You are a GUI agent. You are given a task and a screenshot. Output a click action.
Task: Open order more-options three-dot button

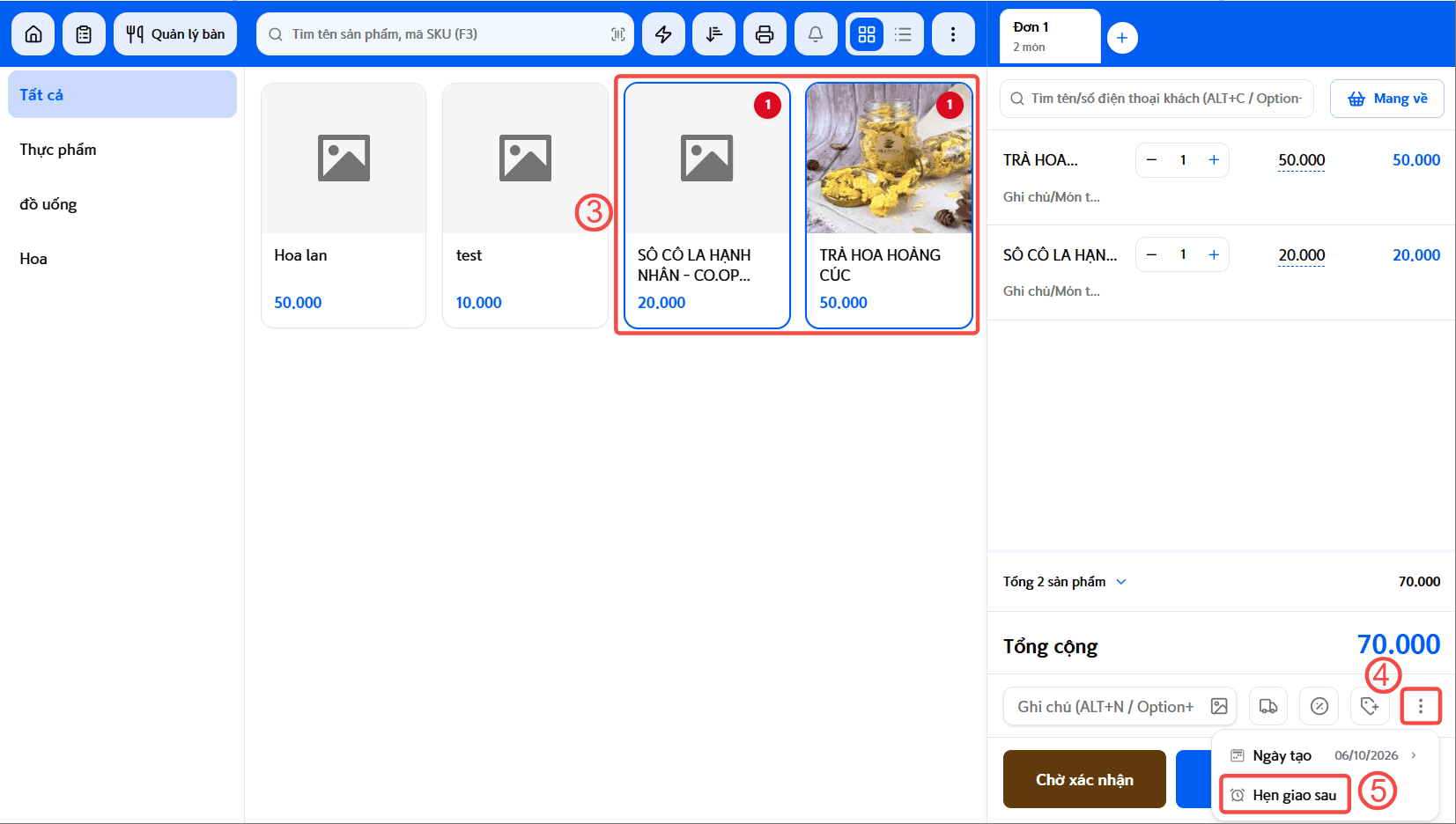(1421, 706)
